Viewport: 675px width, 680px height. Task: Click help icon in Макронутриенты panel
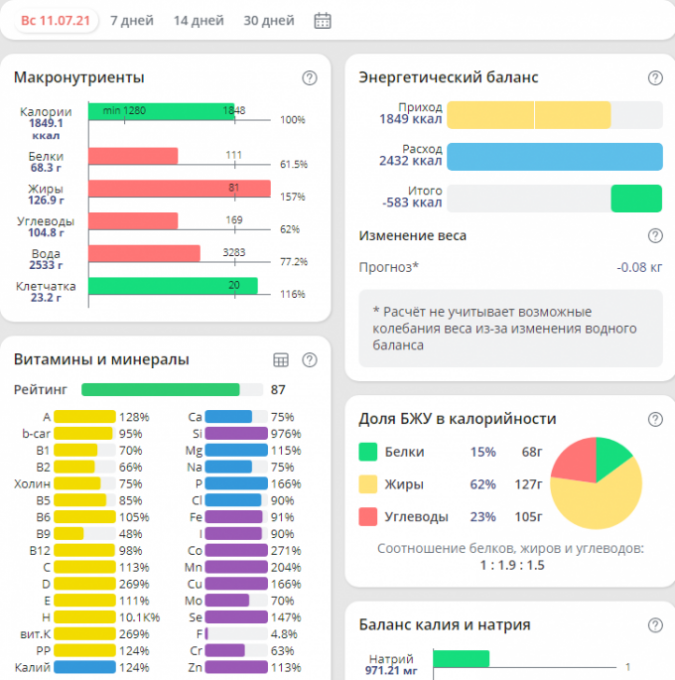tap(309, 78)
